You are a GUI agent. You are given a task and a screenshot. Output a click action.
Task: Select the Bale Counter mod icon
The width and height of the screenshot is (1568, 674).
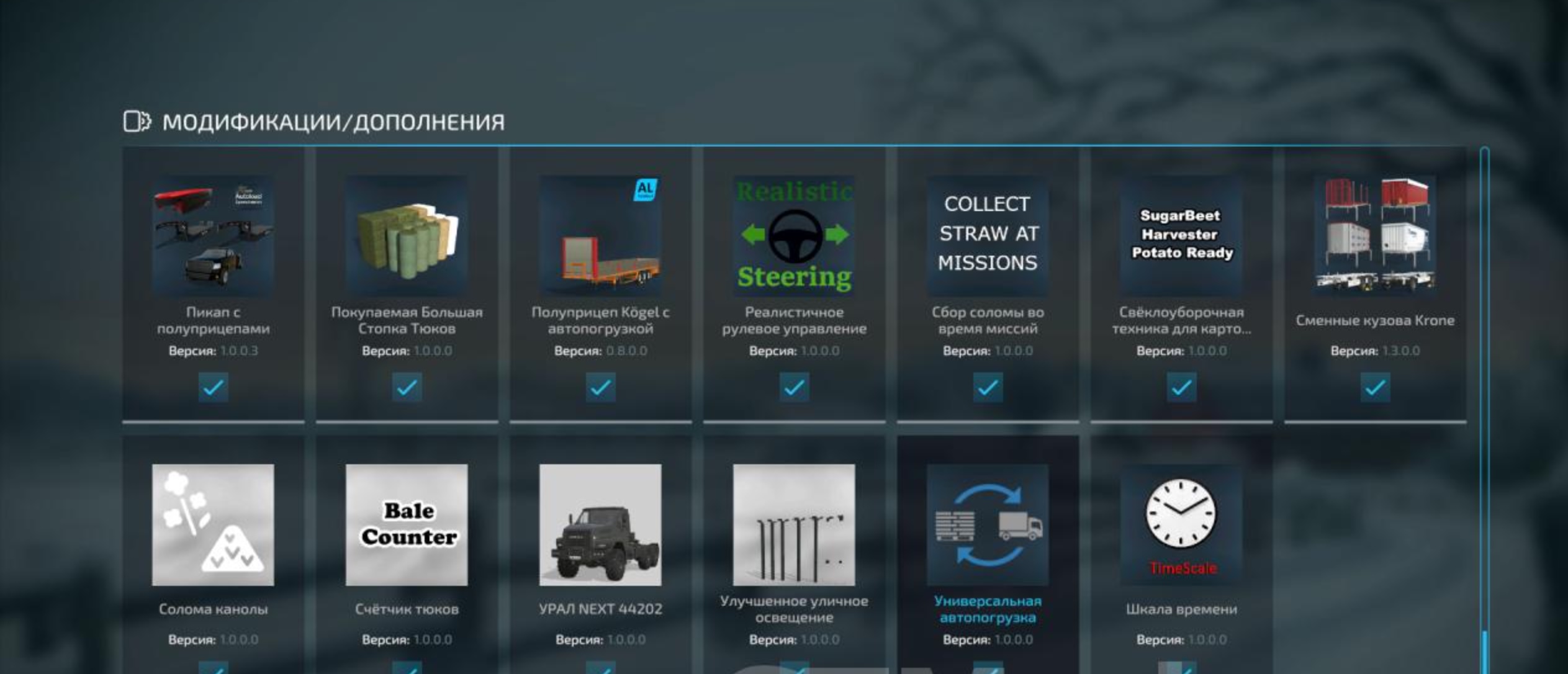(407, 524)
